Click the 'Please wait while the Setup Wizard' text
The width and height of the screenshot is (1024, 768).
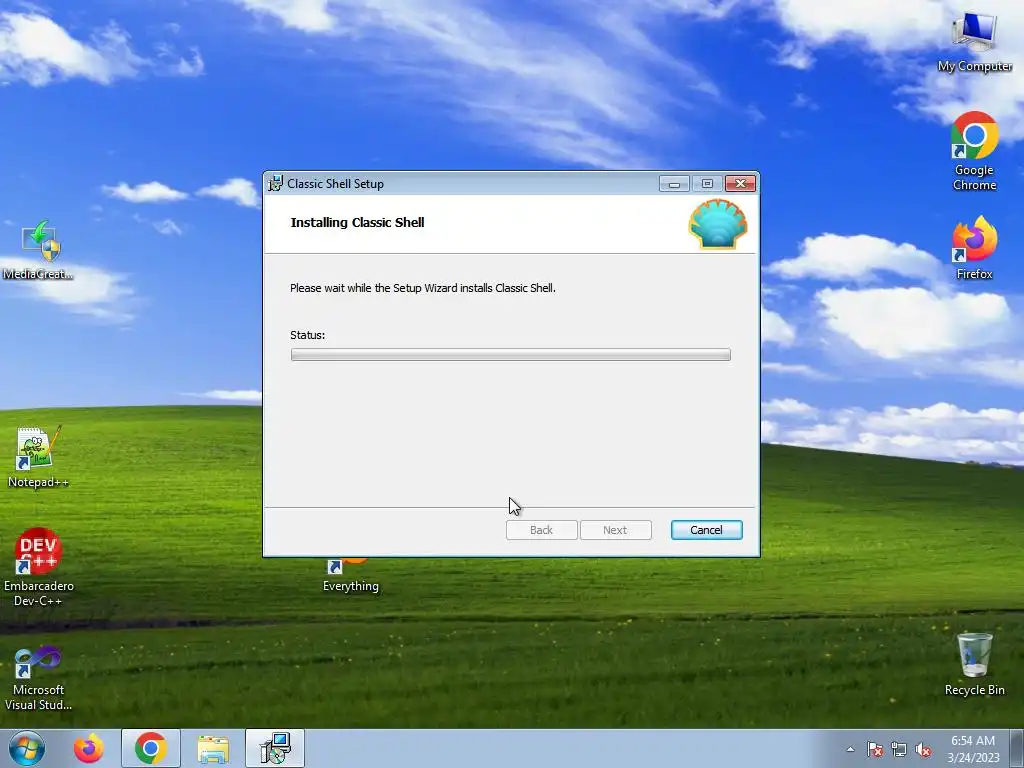point(423,288)
